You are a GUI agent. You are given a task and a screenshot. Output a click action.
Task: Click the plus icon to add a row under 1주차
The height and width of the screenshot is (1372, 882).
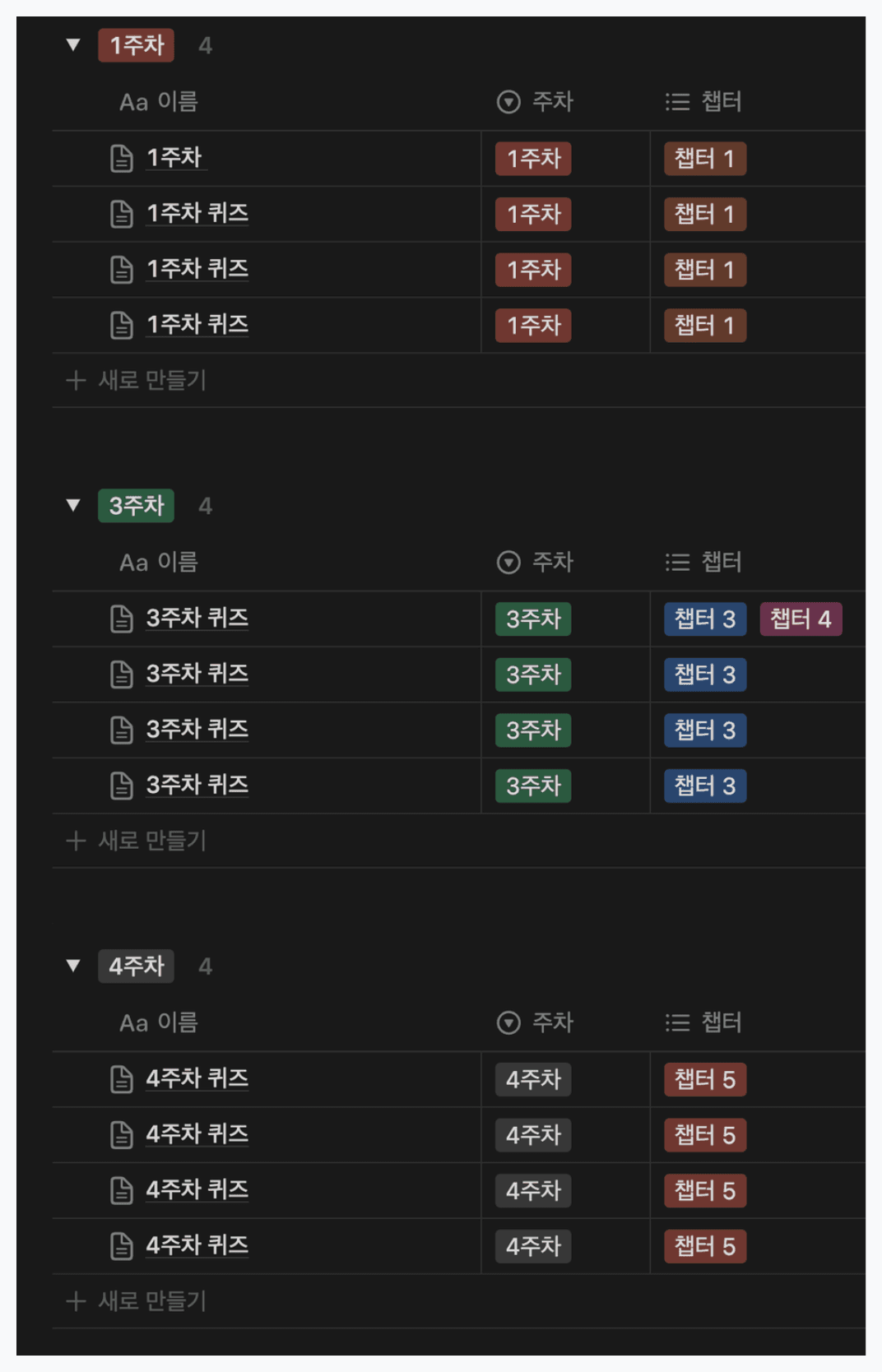pos(76,380)
